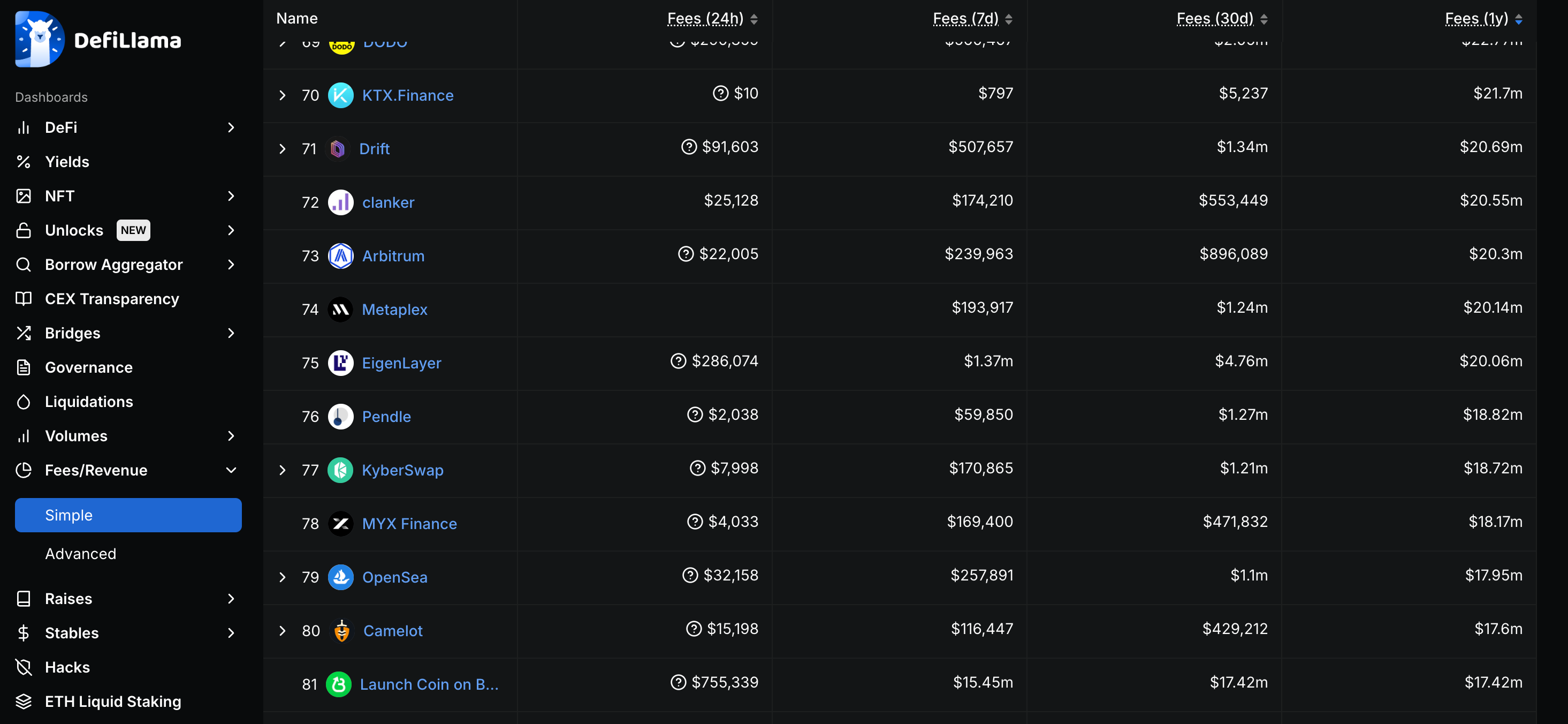Click the KyberSwap logo icon

coord(340,470)
